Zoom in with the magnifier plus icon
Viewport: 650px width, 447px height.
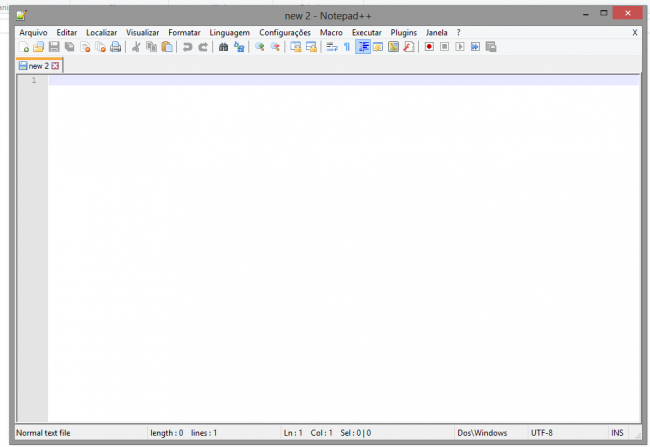260,47
